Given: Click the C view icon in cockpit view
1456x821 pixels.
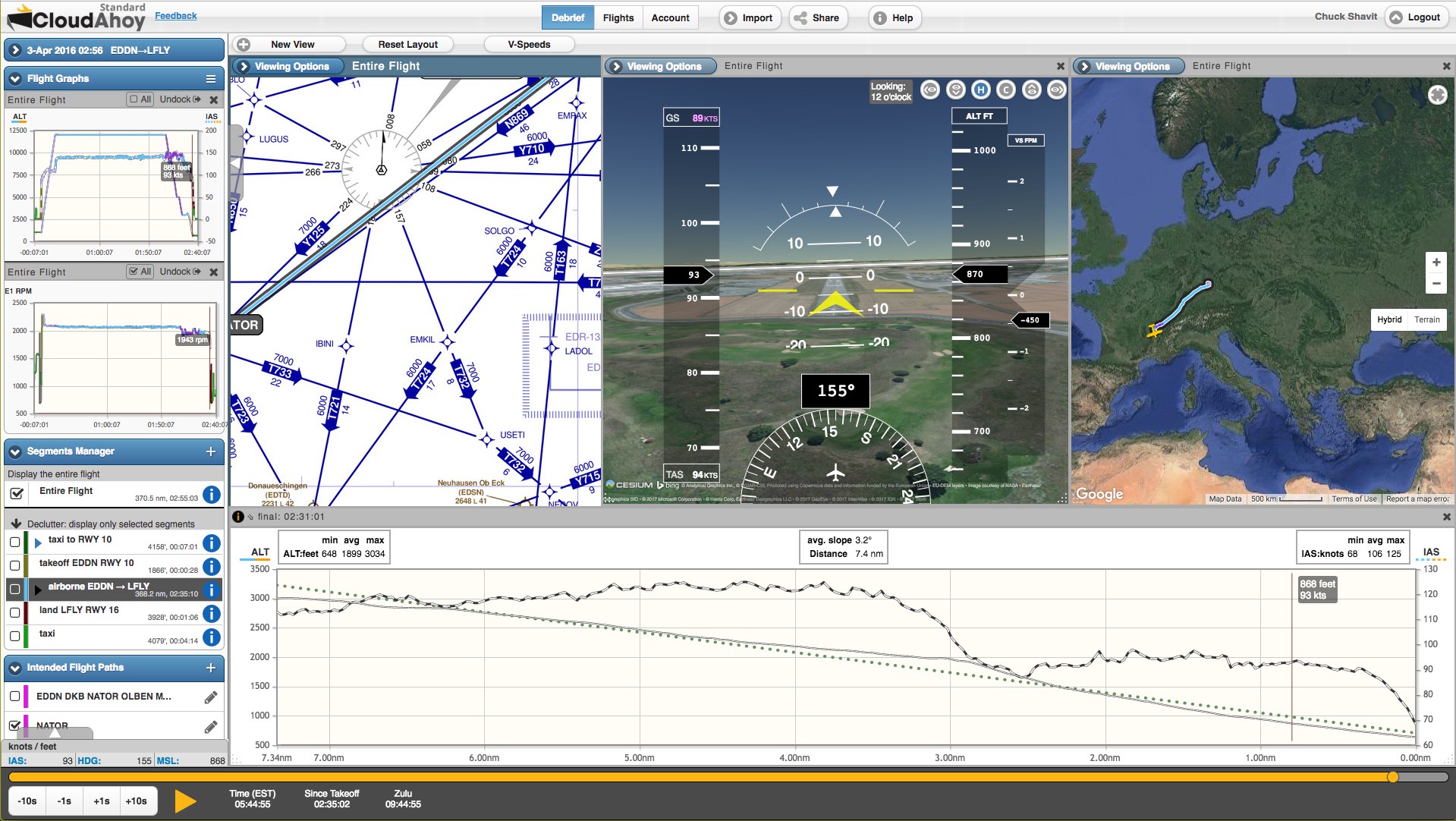Looking at the screenshot, I should pos(1006,90).
